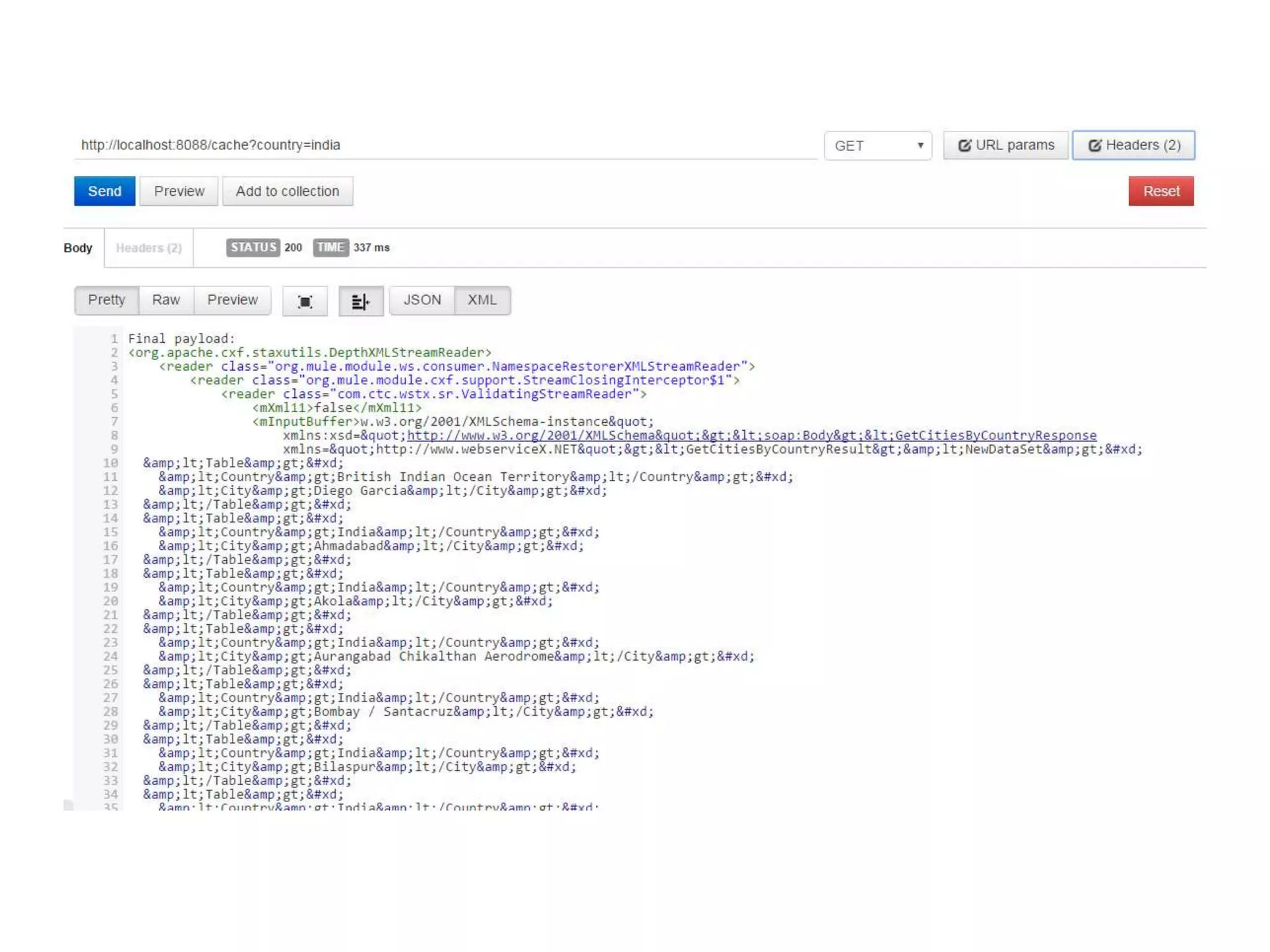Screen dimensions: 1270x952
Task: Toggle Raw response view
Action: [166, 300]
